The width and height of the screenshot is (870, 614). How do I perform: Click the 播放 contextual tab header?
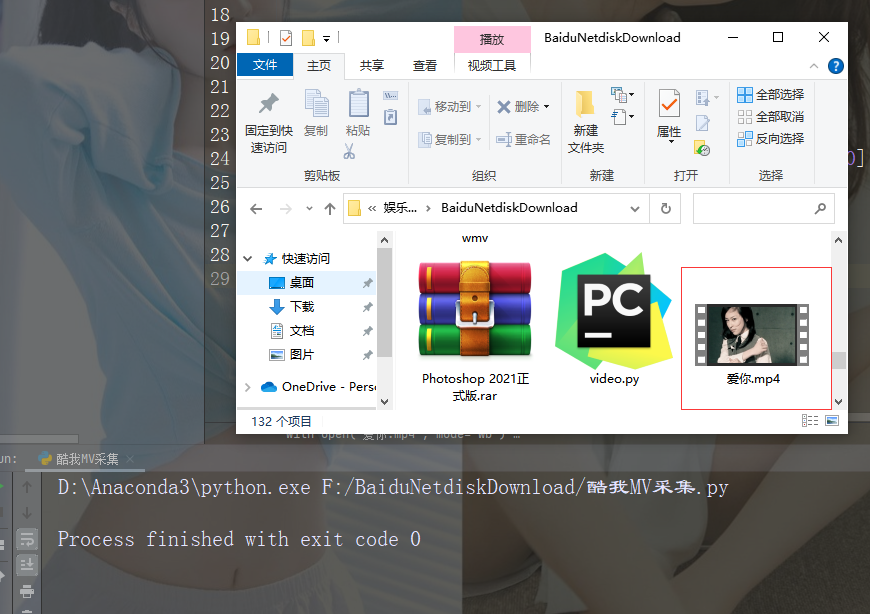click(492, 39)
